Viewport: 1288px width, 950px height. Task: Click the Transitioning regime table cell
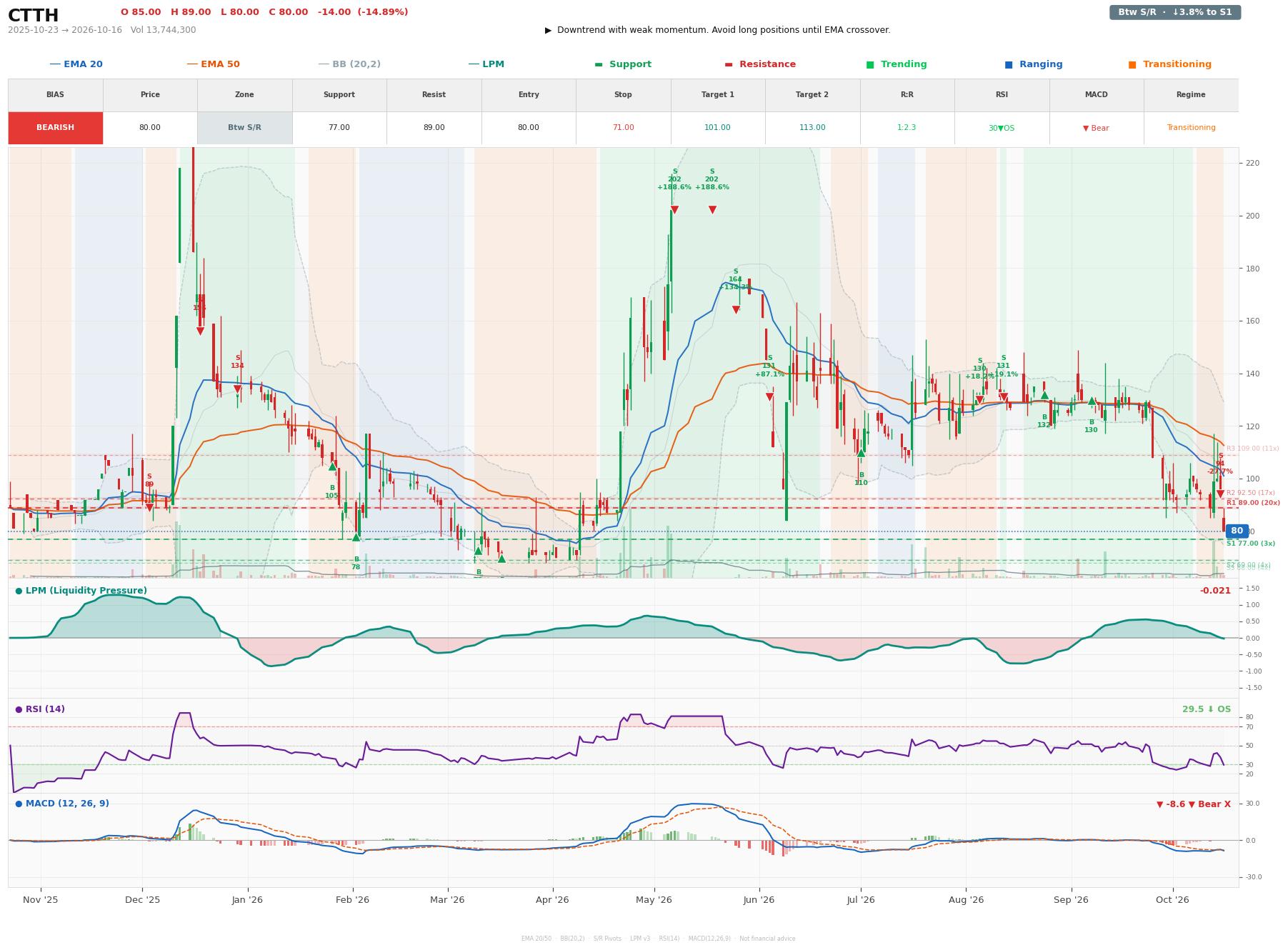point(1191,128)
